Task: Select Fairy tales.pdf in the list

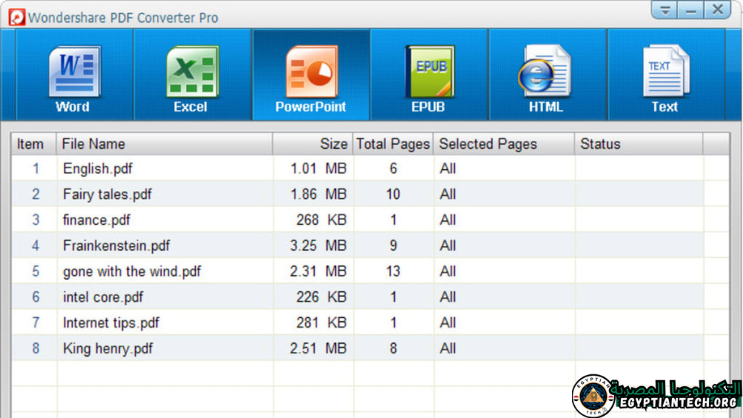Action: click(107, 195)
